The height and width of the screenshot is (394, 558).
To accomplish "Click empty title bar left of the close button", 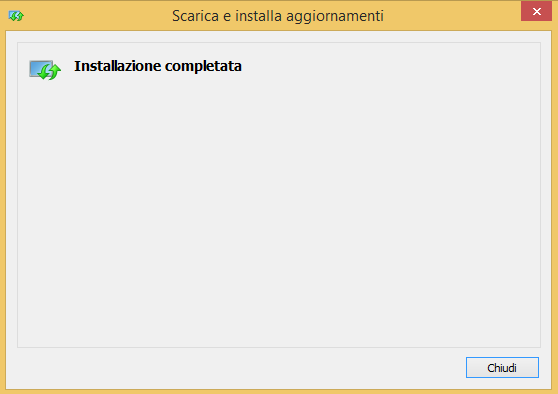I will click(452, 16).
